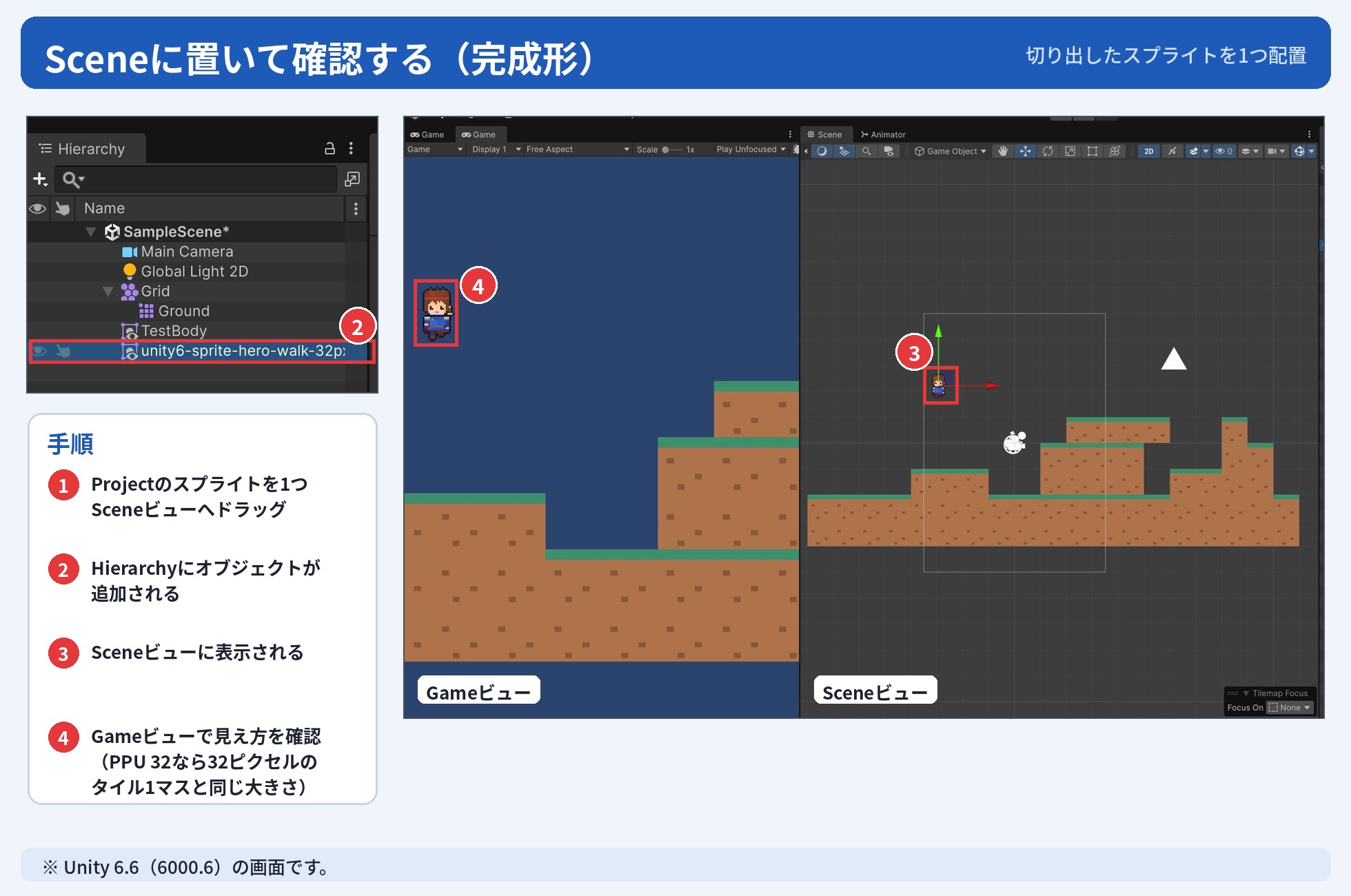Switch to the Animator tab
The image size is (1351, 896).
pos(884,134)
